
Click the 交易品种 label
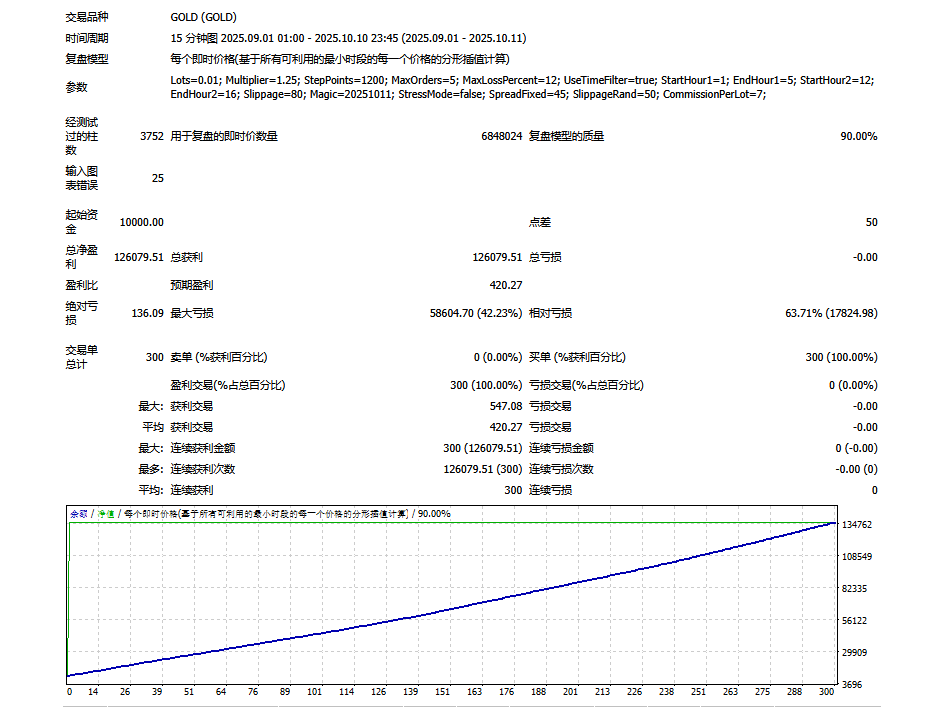click(x=87, y=17)
